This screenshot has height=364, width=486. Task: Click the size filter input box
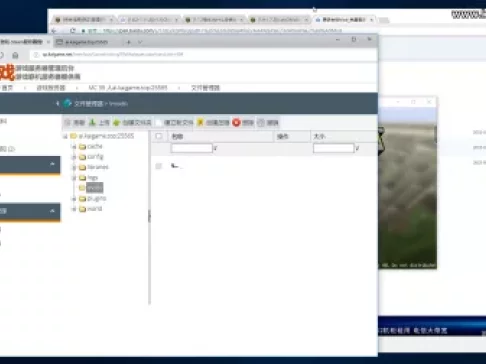click(333, 148)
